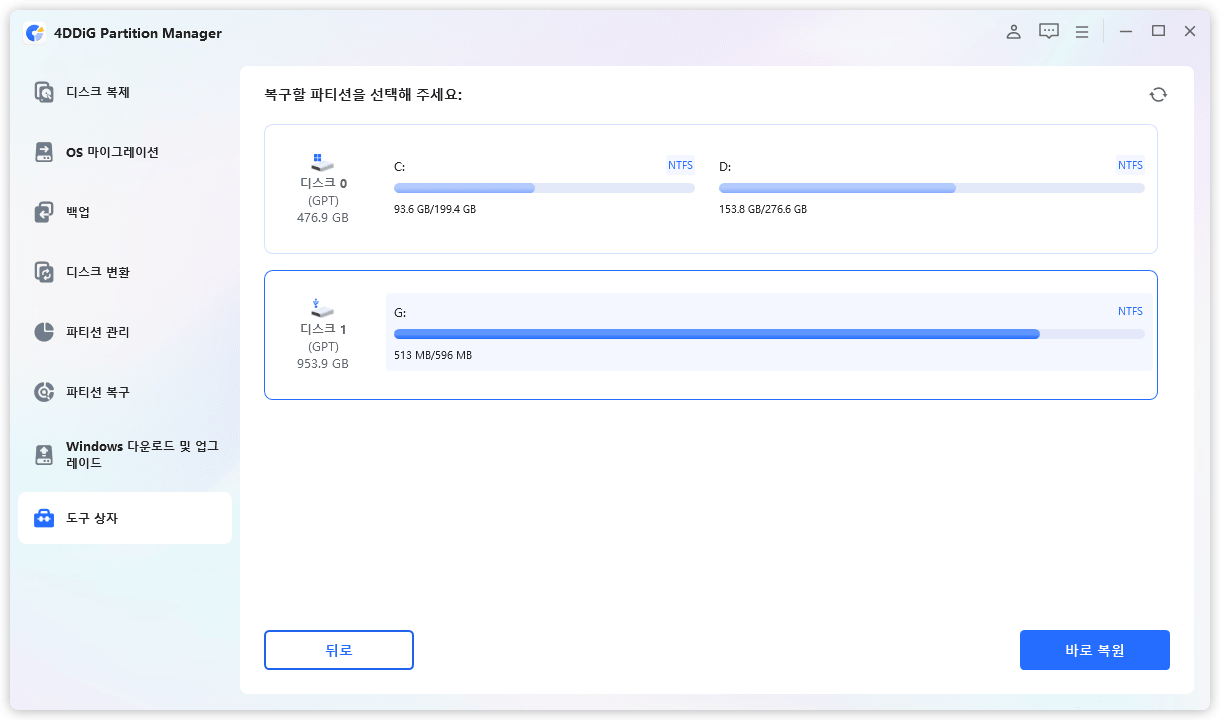This screenshot has height=720, width=1220.
Task: Select the D: partition on Disk 0
Action: tap(930, 188)
